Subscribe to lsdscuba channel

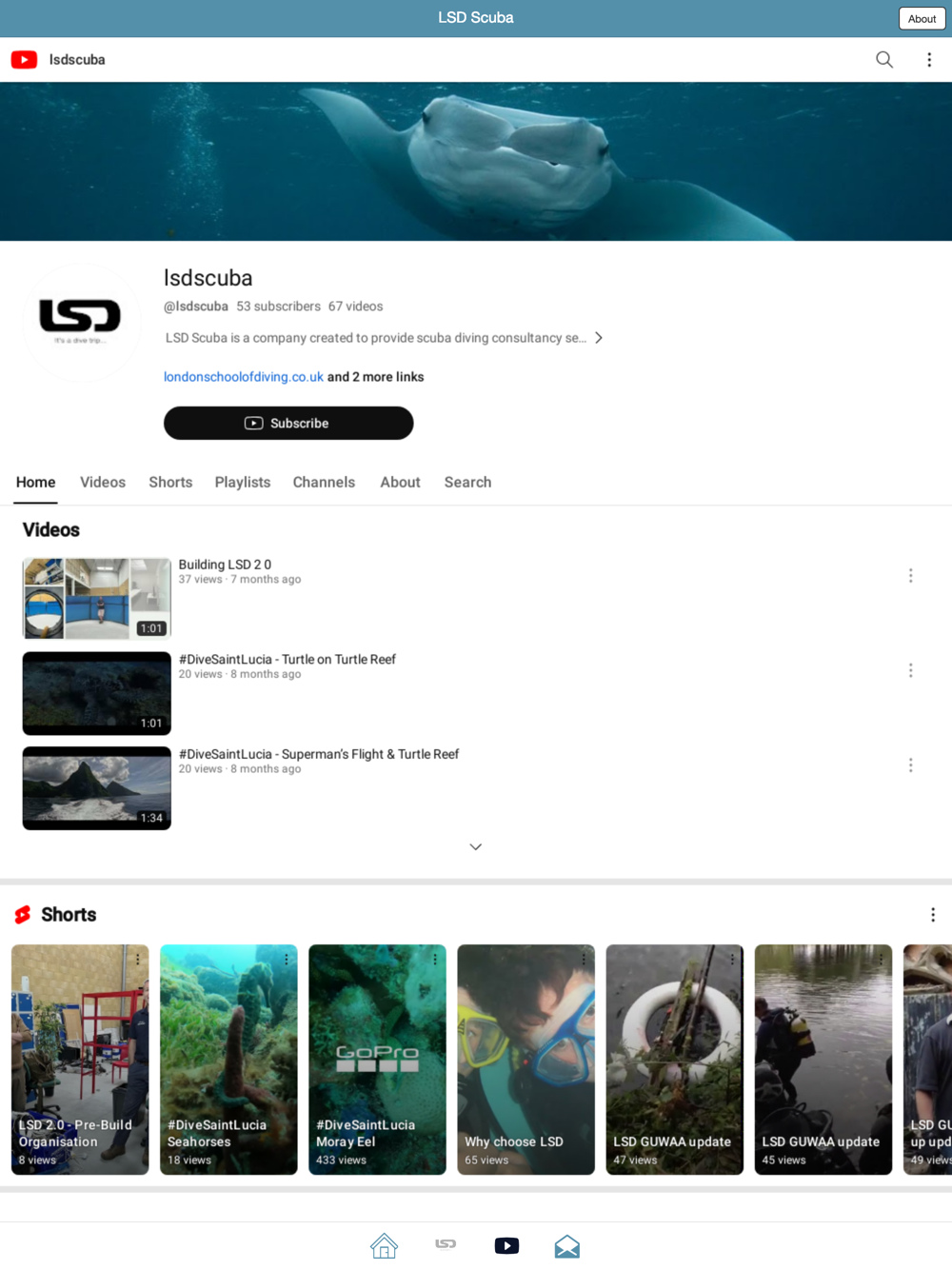(288, 424)
